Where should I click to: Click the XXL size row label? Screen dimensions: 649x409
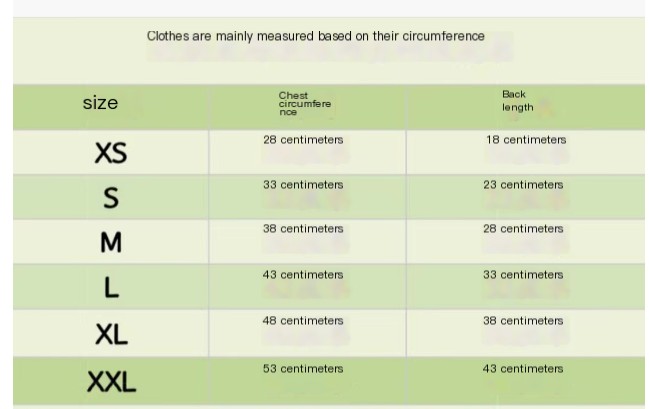click(x=111, y=381)
